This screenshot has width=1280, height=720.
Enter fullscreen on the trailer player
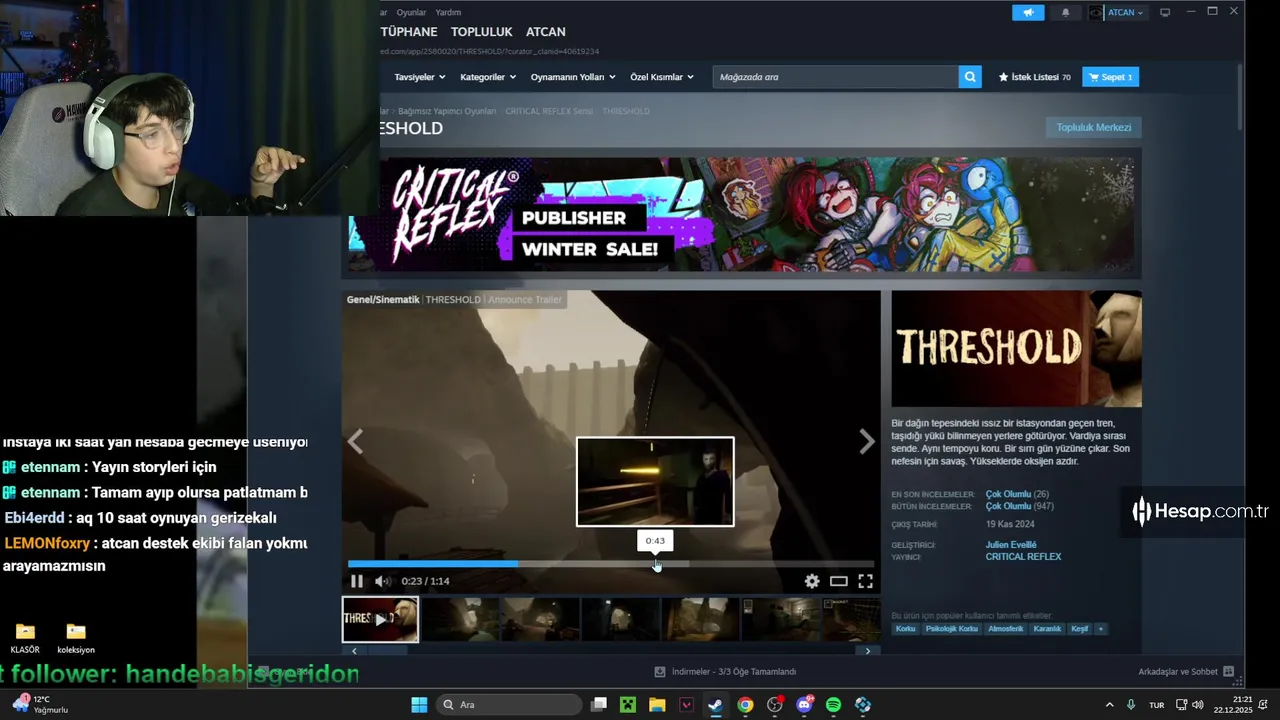[x=865, y=581]
